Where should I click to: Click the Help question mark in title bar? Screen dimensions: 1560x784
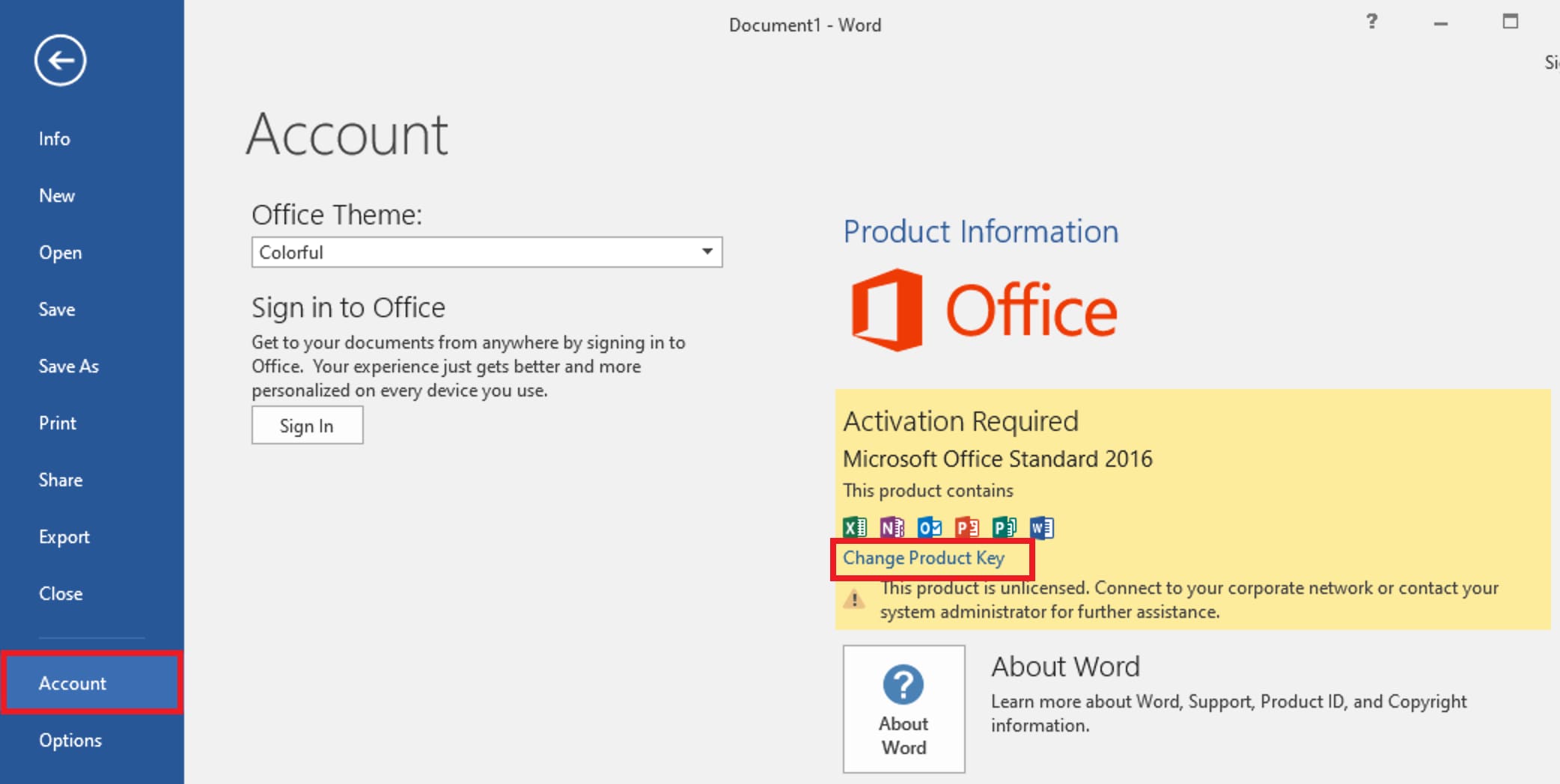1371,22
